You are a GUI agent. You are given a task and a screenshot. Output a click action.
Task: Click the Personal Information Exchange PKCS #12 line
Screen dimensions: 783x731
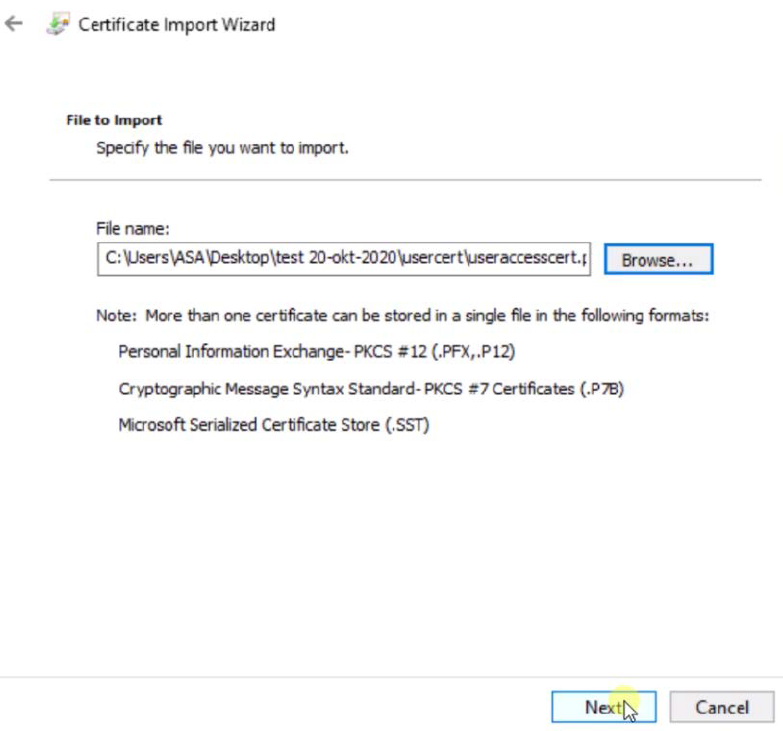point(316,352)
